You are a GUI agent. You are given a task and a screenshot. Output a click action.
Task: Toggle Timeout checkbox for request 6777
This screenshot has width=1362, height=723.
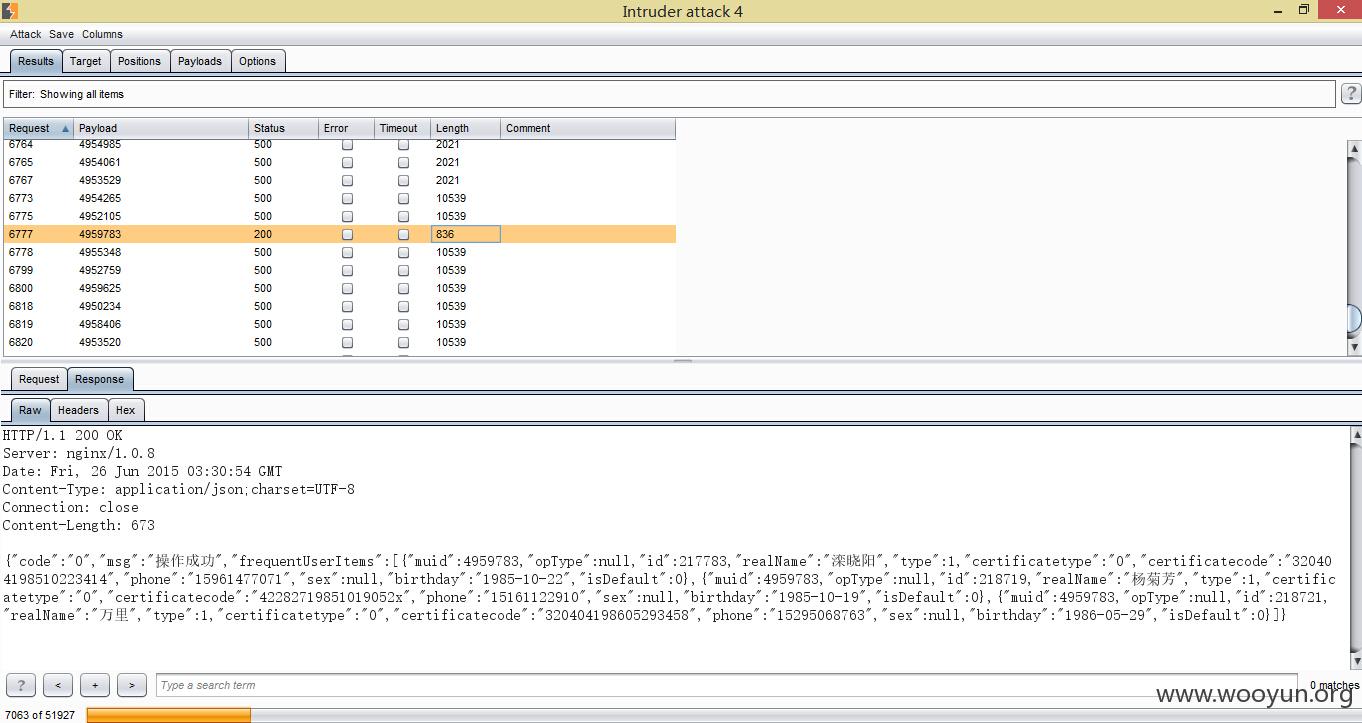tap(403, 234)
